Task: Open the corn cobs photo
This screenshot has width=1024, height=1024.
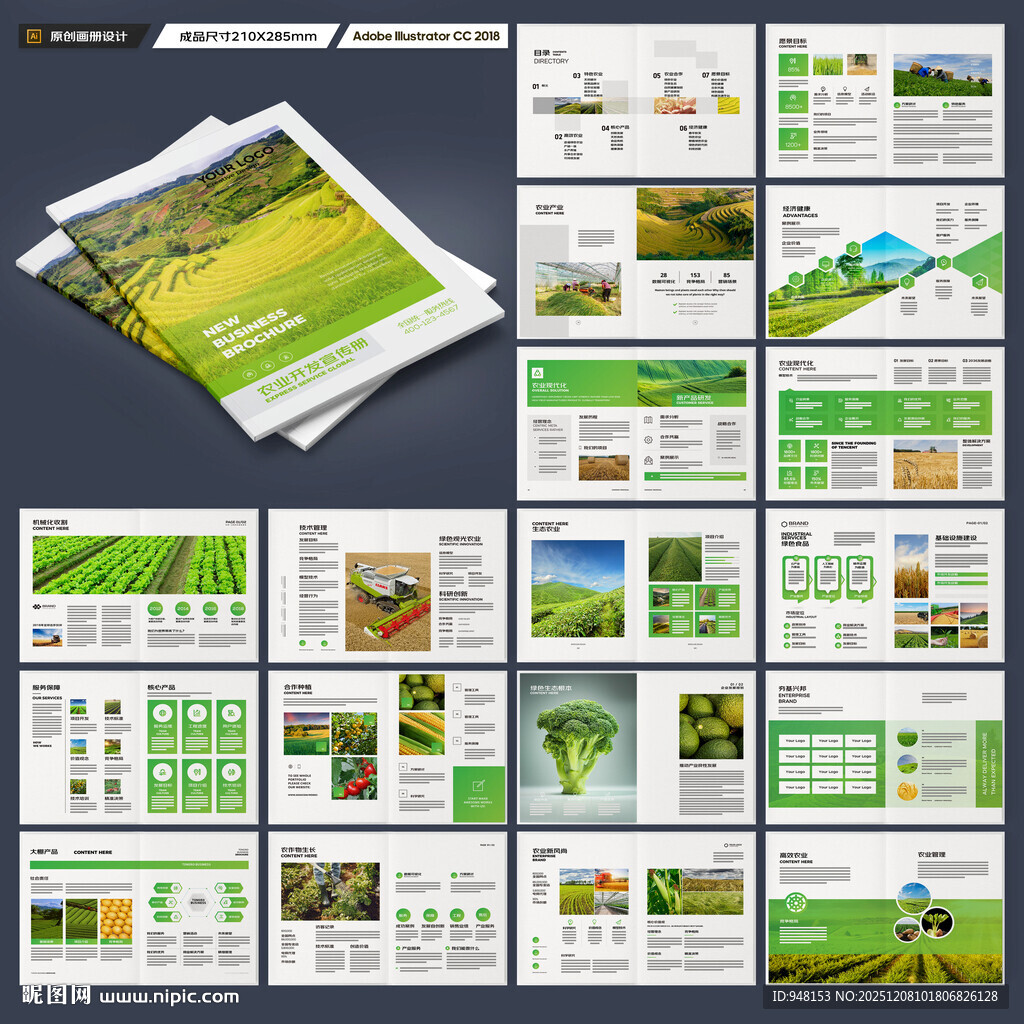Action: point(421,734)
